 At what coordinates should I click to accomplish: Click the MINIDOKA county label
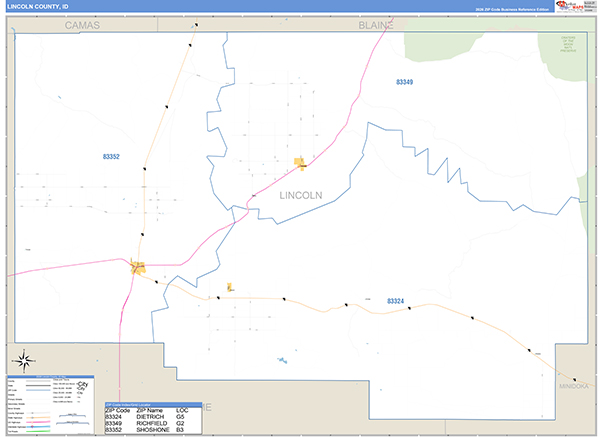pyautogui.click(x=574, y=386)
